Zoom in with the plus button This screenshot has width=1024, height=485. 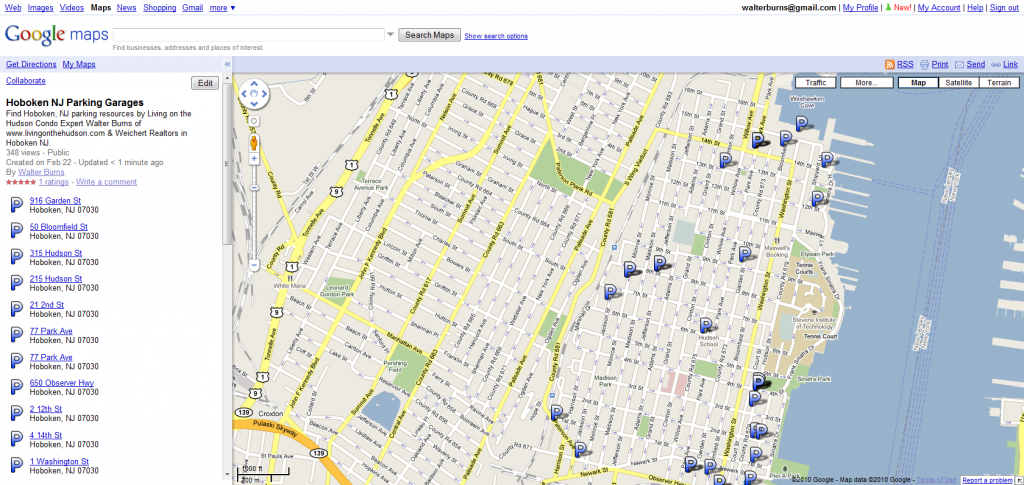pos(254,159)
